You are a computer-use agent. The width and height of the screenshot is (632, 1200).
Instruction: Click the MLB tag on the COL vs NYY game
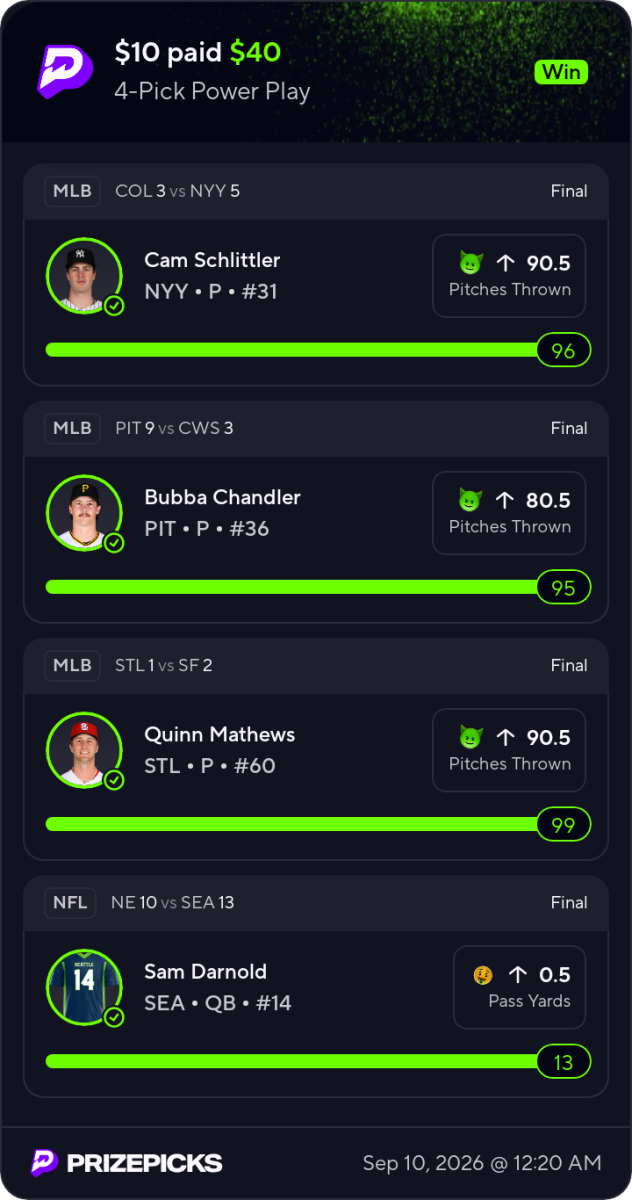coord(72,191)
